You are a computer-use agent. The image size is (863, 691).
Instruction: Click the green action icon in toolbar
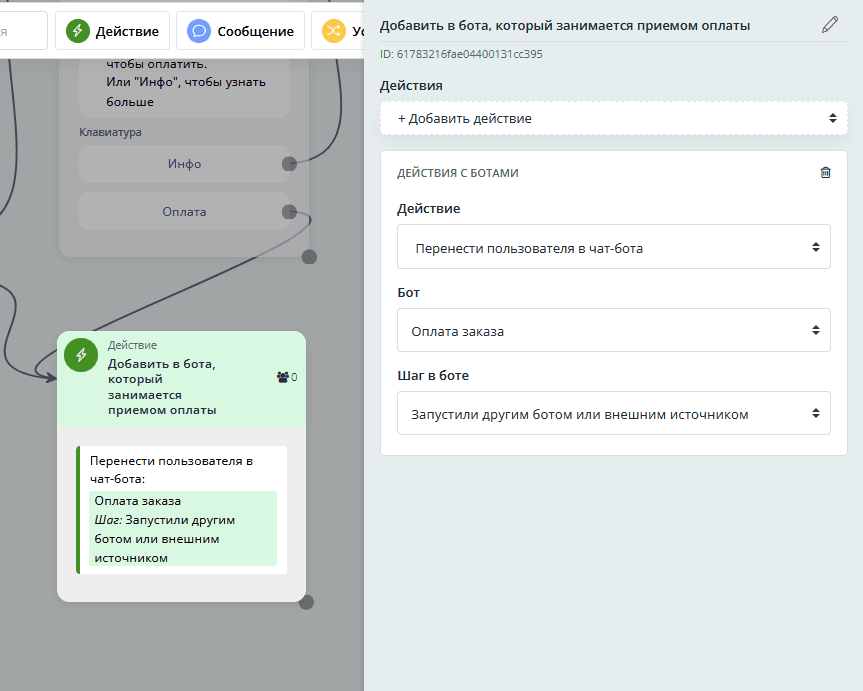click(78, 31)
